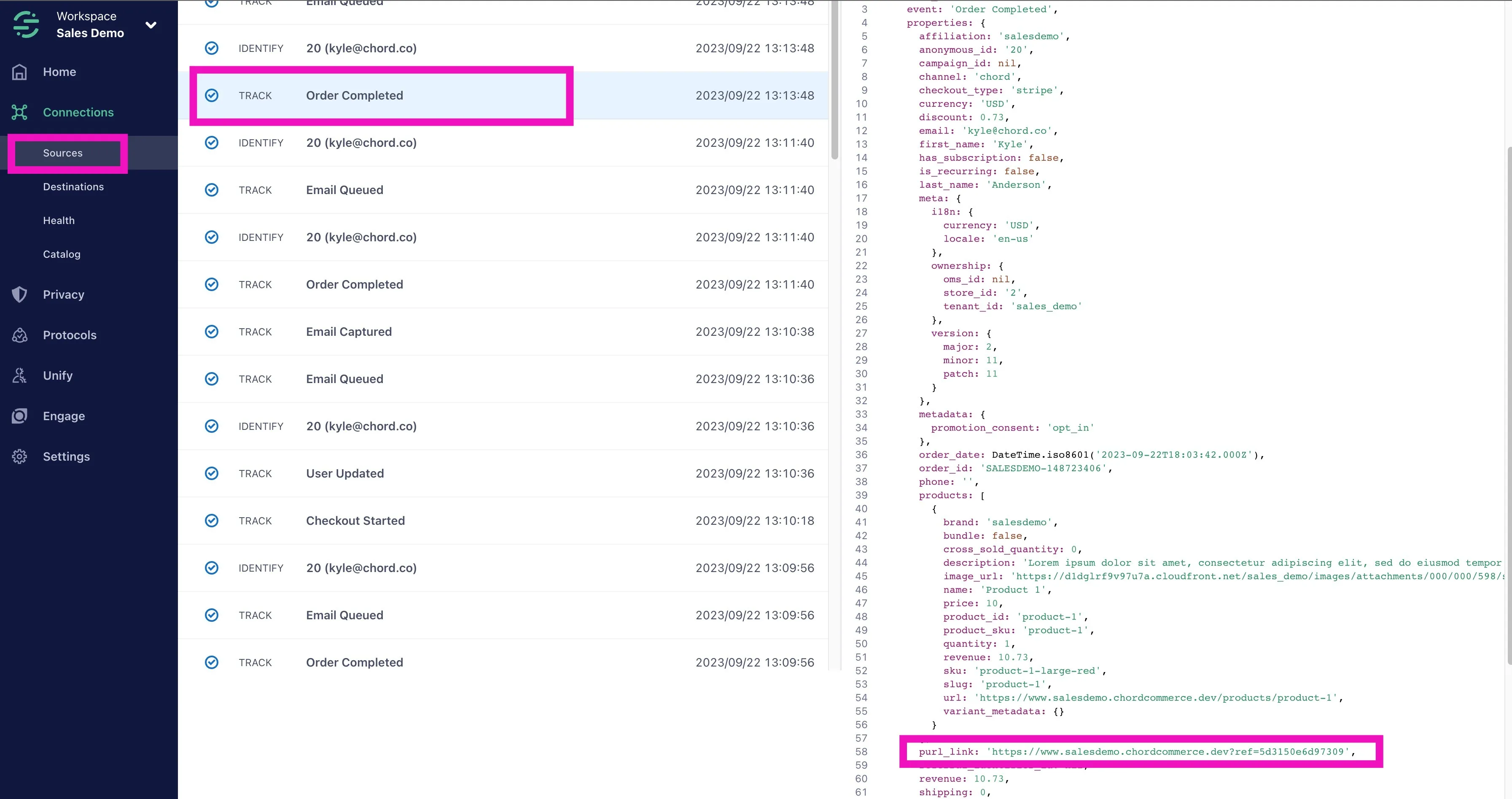Image resolution: width=1512 pixels, height=799 pixels.
Task: Click check icon for Identify event 13:13:48
Action: (211, 48)
